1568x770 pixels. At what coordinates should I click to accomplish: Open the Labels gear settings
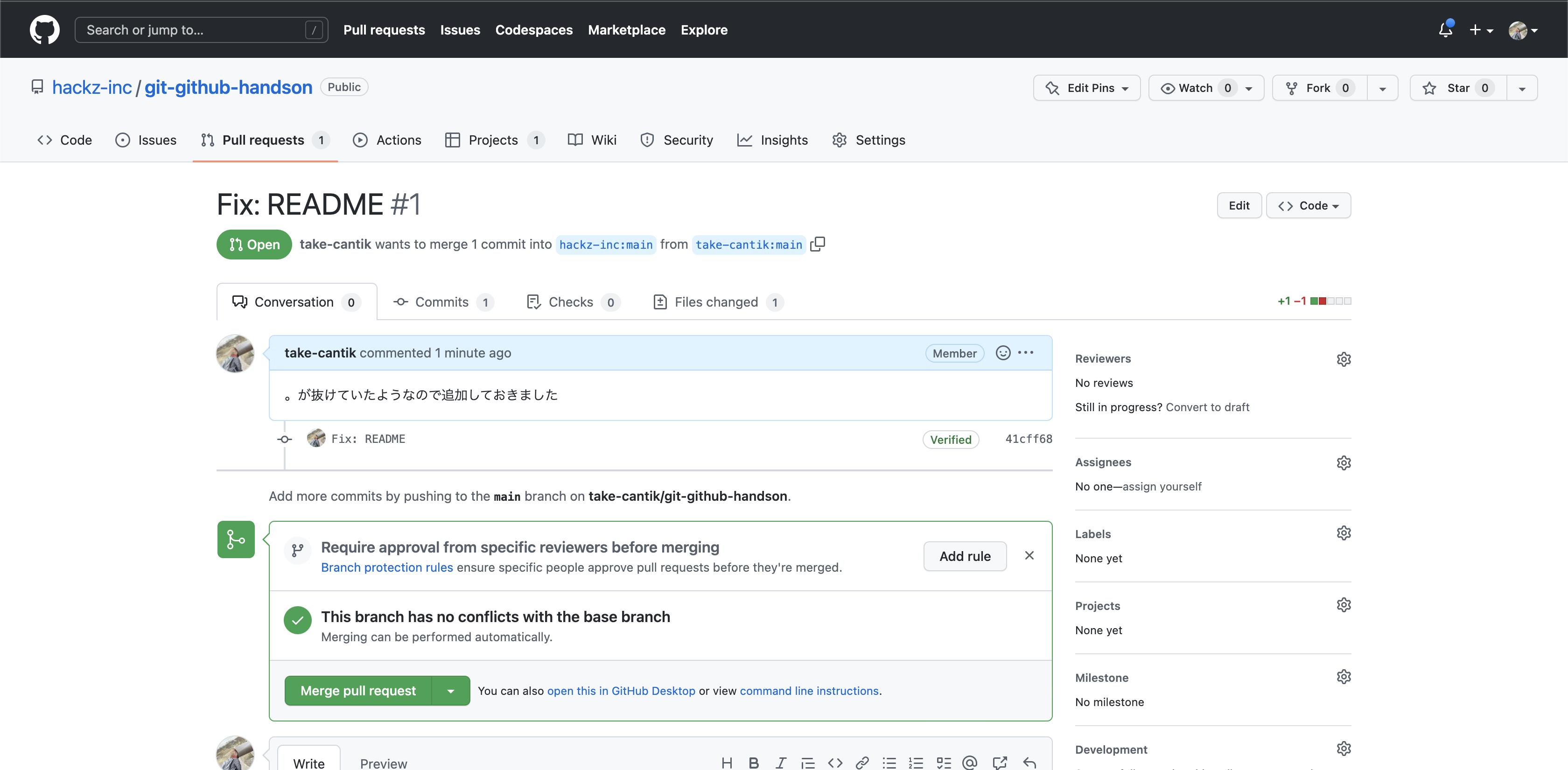(1344, 533)
